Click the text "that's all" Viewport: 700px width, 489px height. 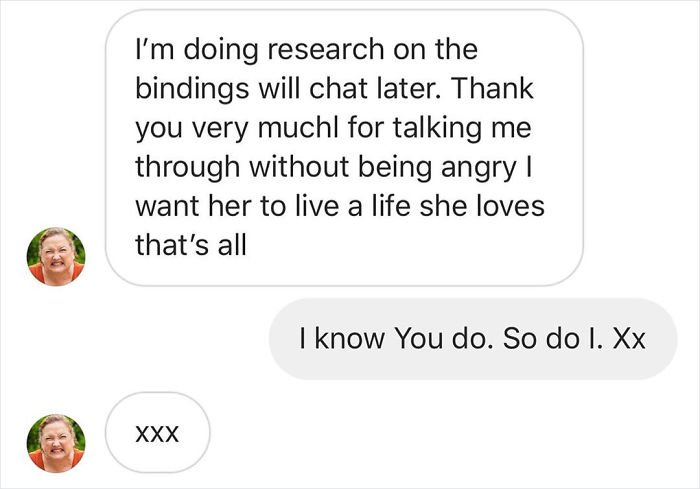[190, 244]
